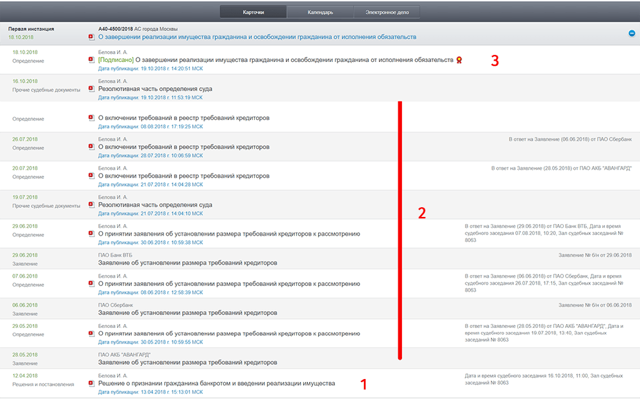Open PDF icon of the 26.07.2018 О включении требований row
Viewport: 640px width, 399px height.
(x=91, y=147)
